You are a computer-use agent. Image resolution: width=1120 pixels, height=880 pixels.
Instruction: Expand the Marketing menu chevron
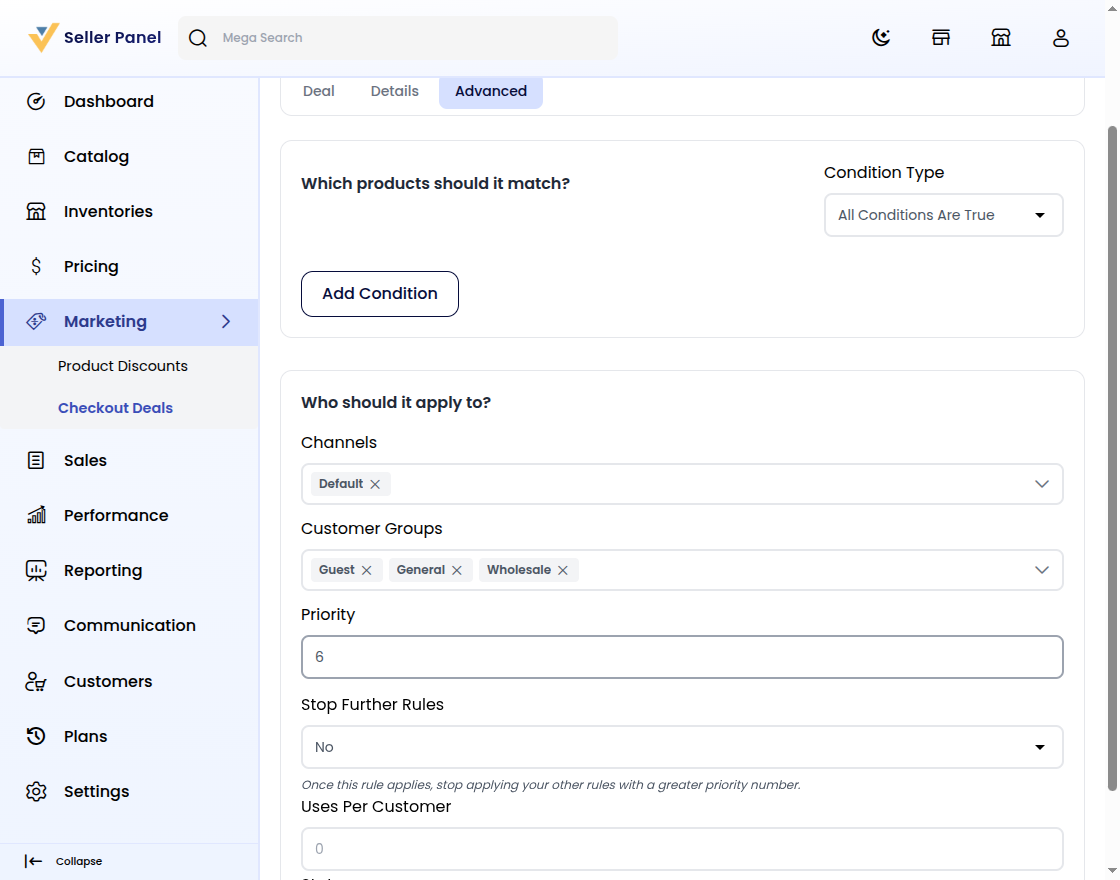226,321
